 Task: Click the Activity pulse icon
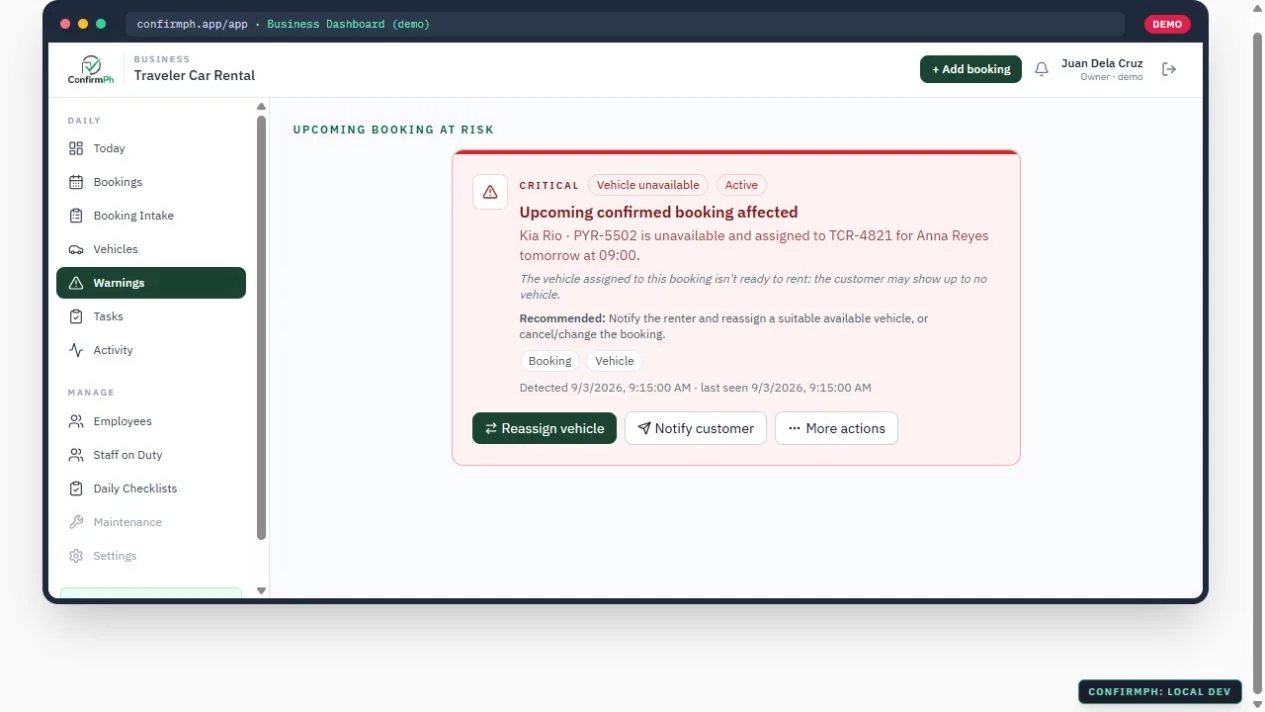pyautogui.click(x=76, y=350)
